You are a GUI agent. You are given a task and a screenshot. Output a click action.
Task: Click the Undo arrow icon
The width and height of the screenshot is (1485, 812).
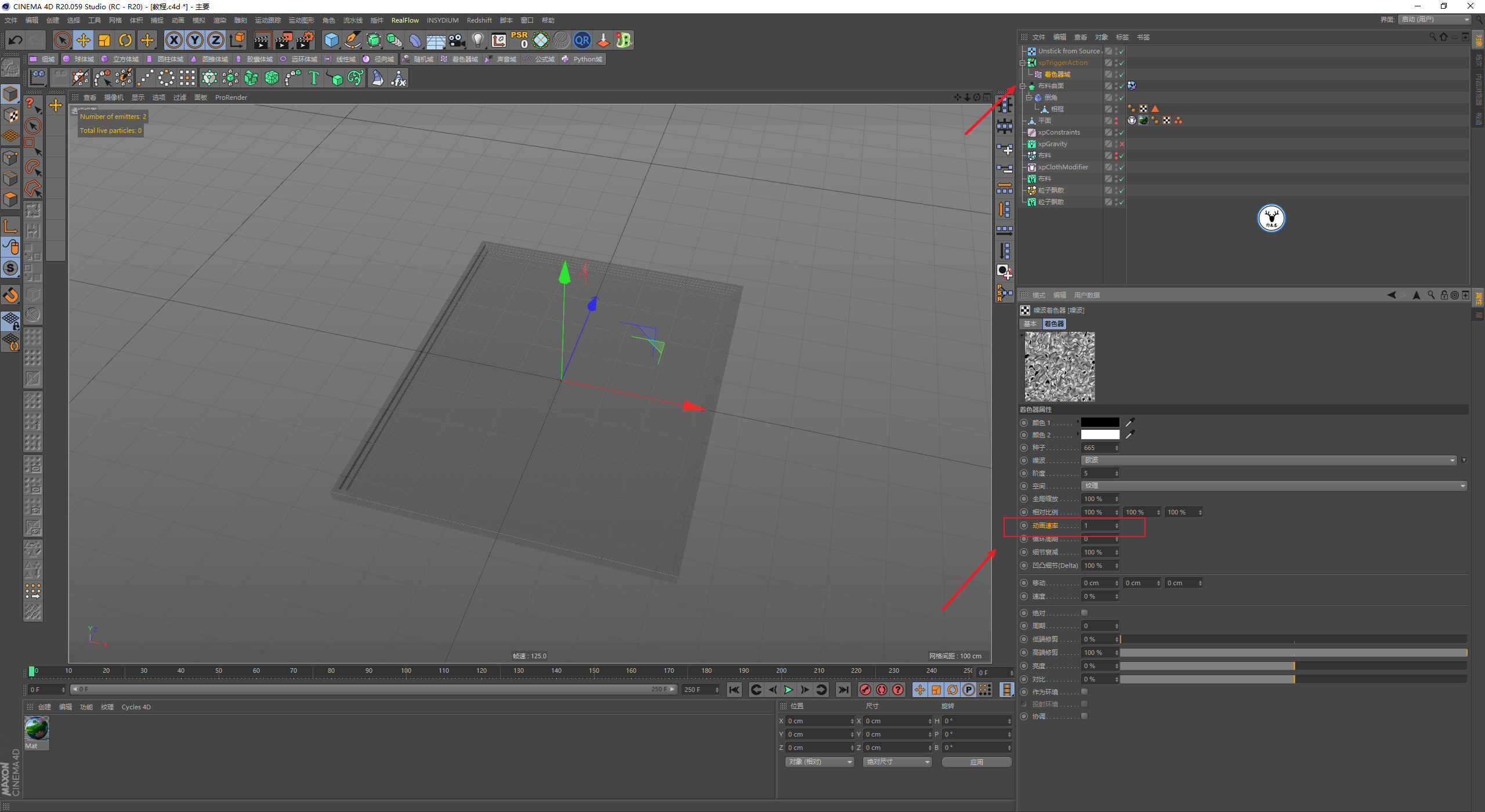(x=16, y=40)
